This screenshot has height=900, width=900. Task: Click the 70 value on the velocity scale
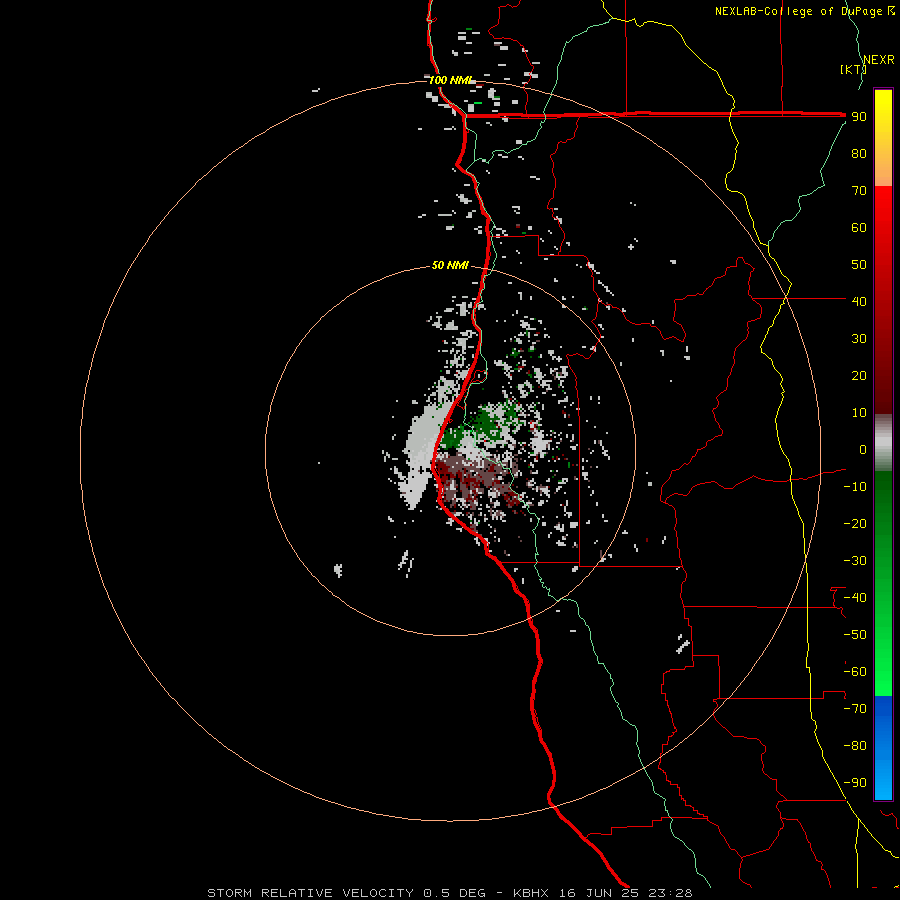click(x=859, y=191)
